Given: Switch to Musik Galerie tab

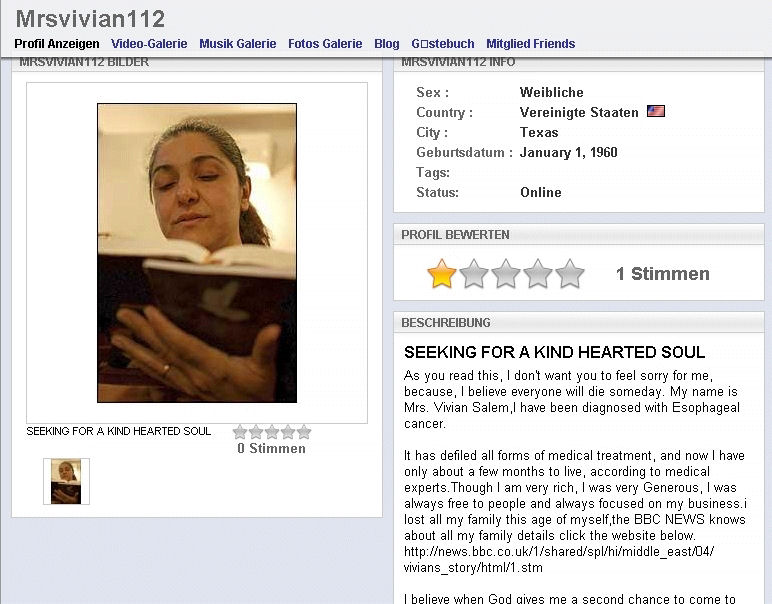Looking at the screenshot, I should [x=238, y=44].
